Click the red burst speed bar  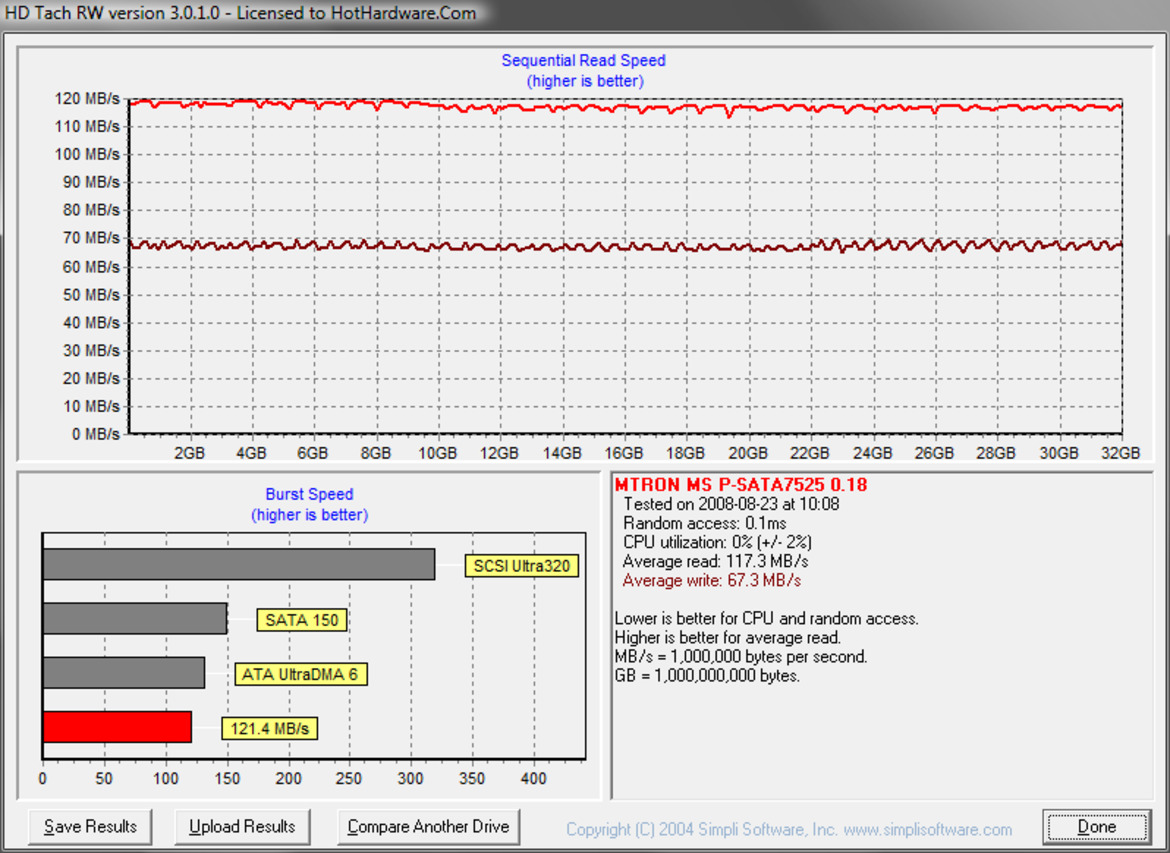click(117, 727)
